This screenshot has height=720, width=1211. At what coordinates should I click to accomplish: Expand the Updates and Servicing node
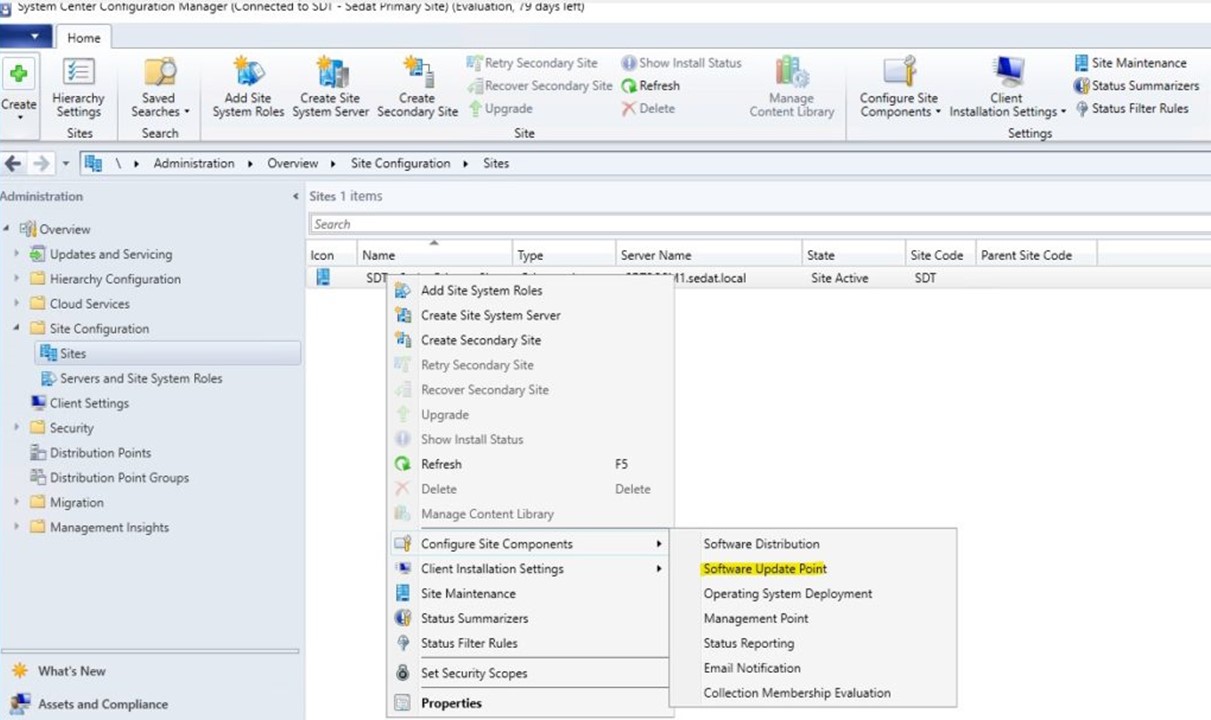point(17,254)
